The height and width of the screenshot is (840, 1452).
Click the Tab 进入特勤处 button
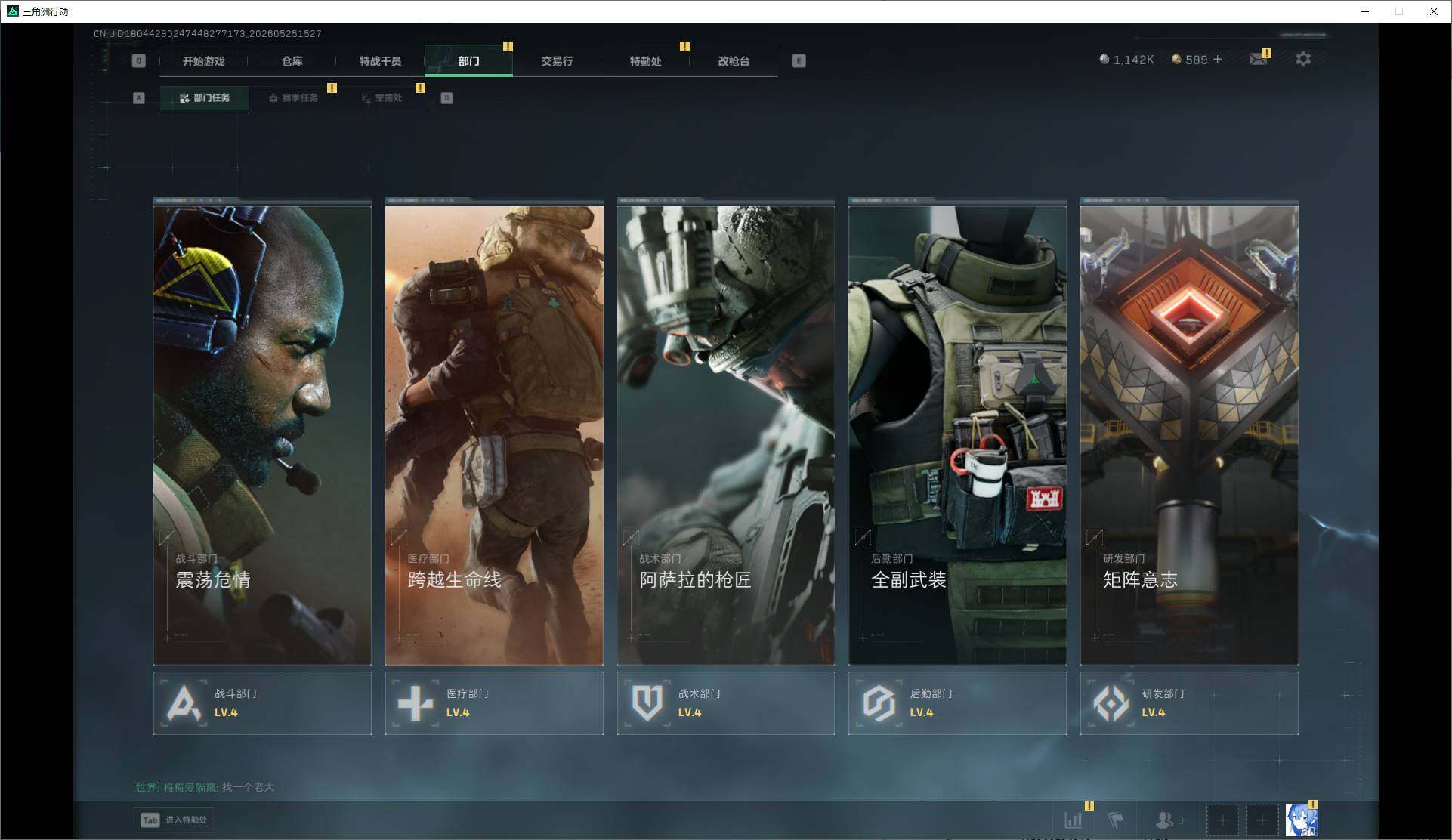175,820
